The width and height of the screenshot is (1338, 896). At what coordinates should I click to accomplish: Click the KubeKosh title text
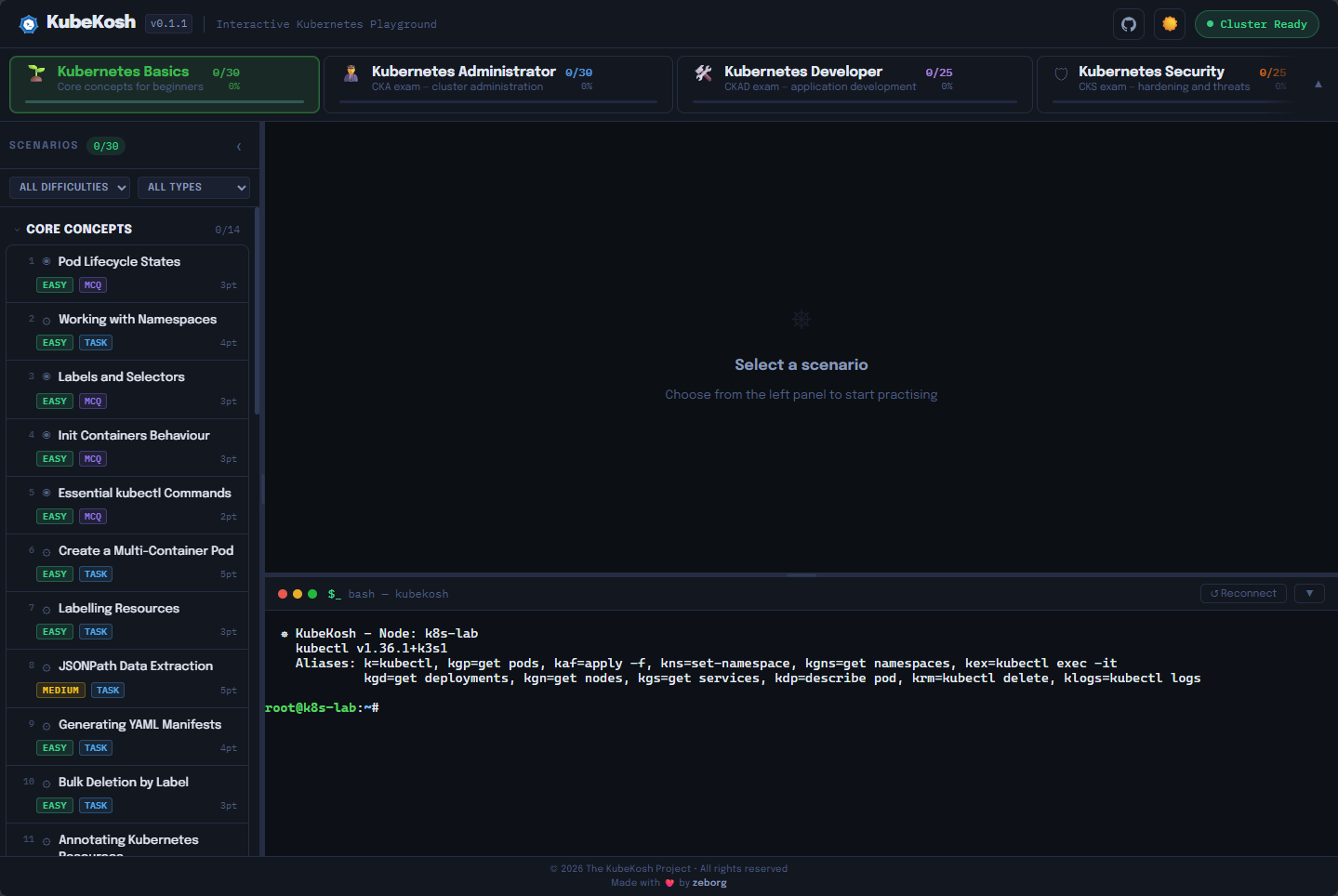coord(91,22)
